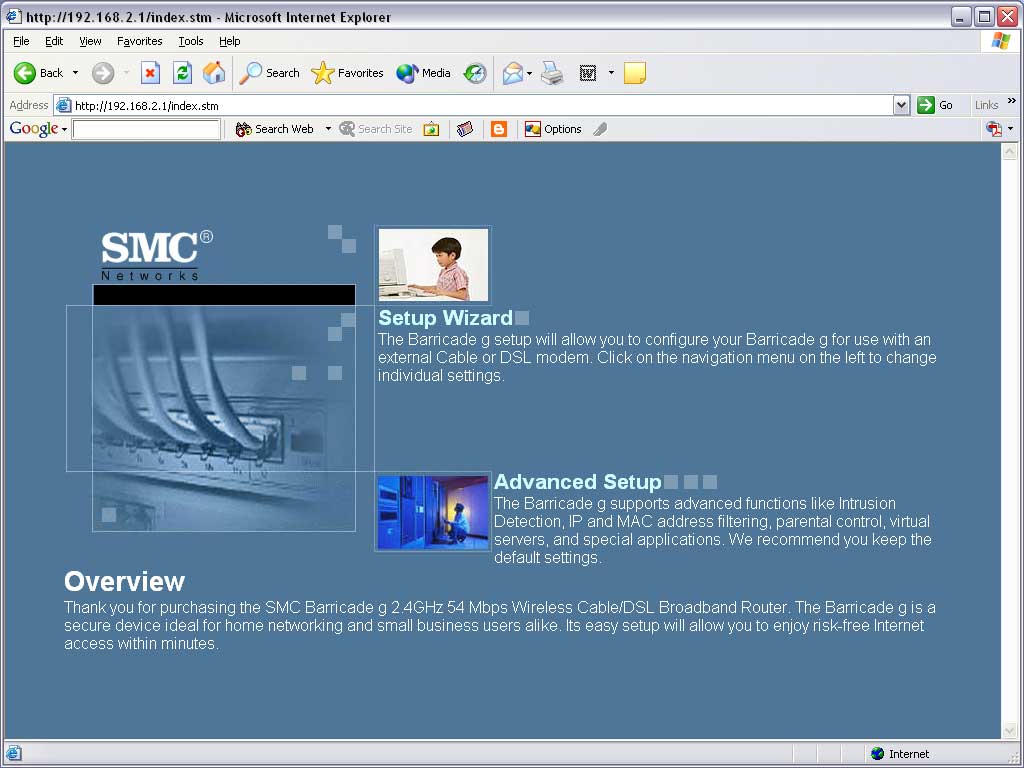Open the Media globe panel
This screenshot has width=1024, height=768.
tap(423, 73)
